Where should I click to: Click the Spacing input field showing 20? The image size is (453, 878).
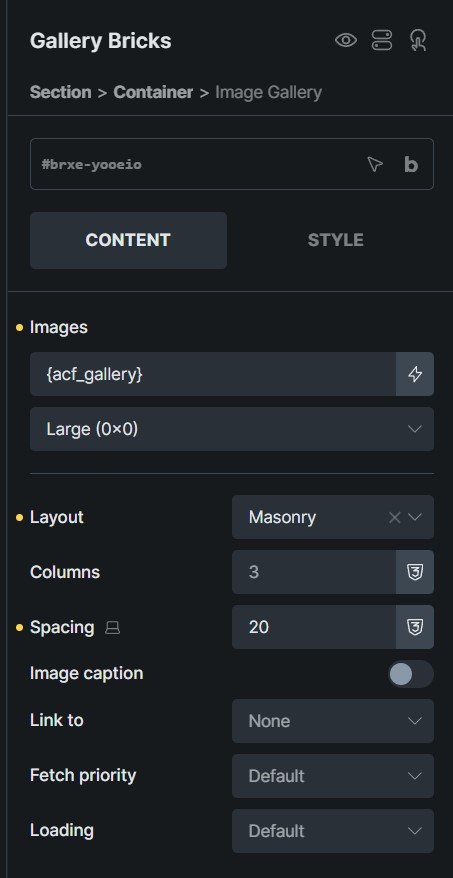pos(314,627)
